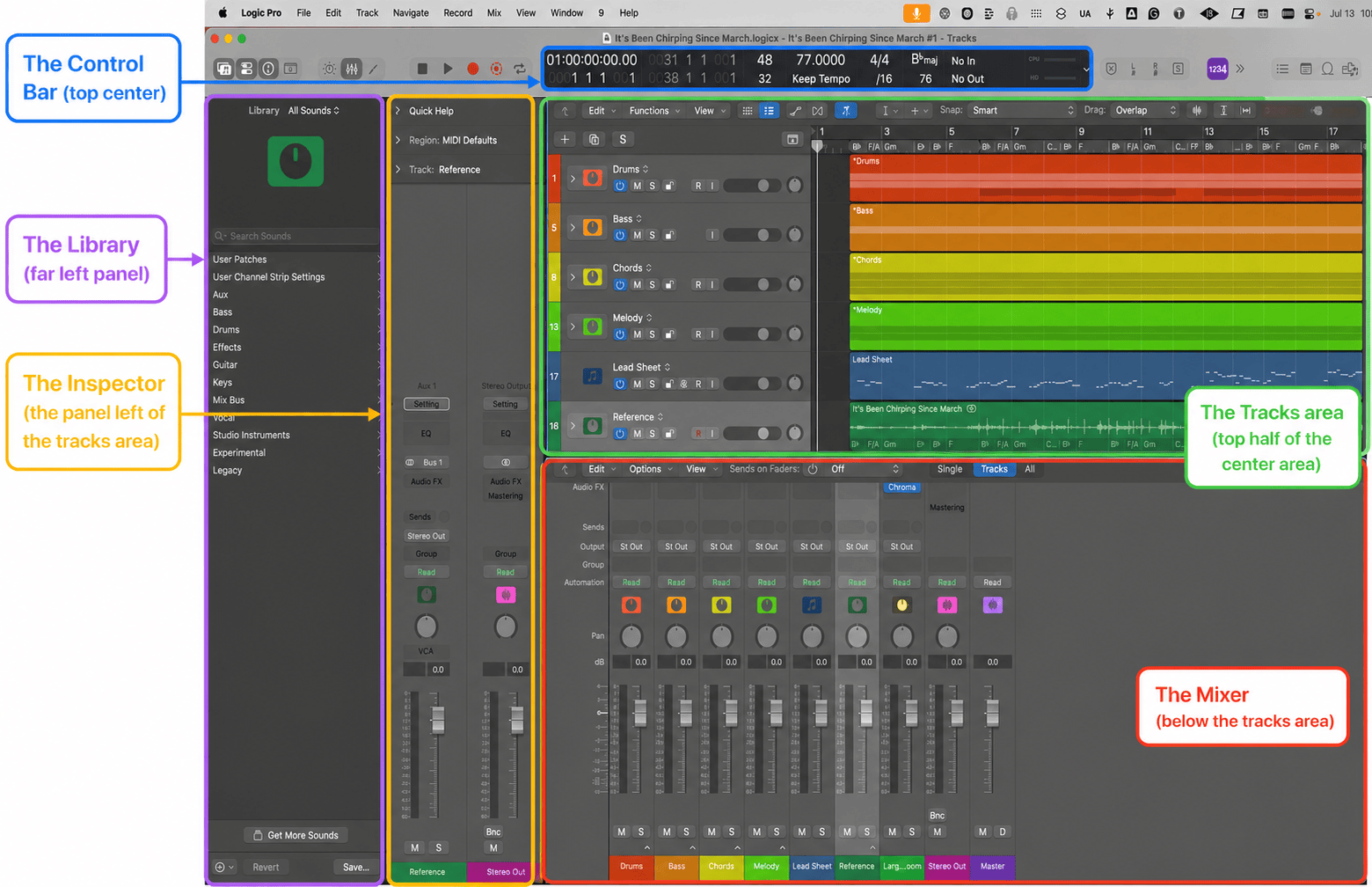Switch tracks area to grid view button
The height and width of the screenshot is (887, 1372).
point(747,111)
